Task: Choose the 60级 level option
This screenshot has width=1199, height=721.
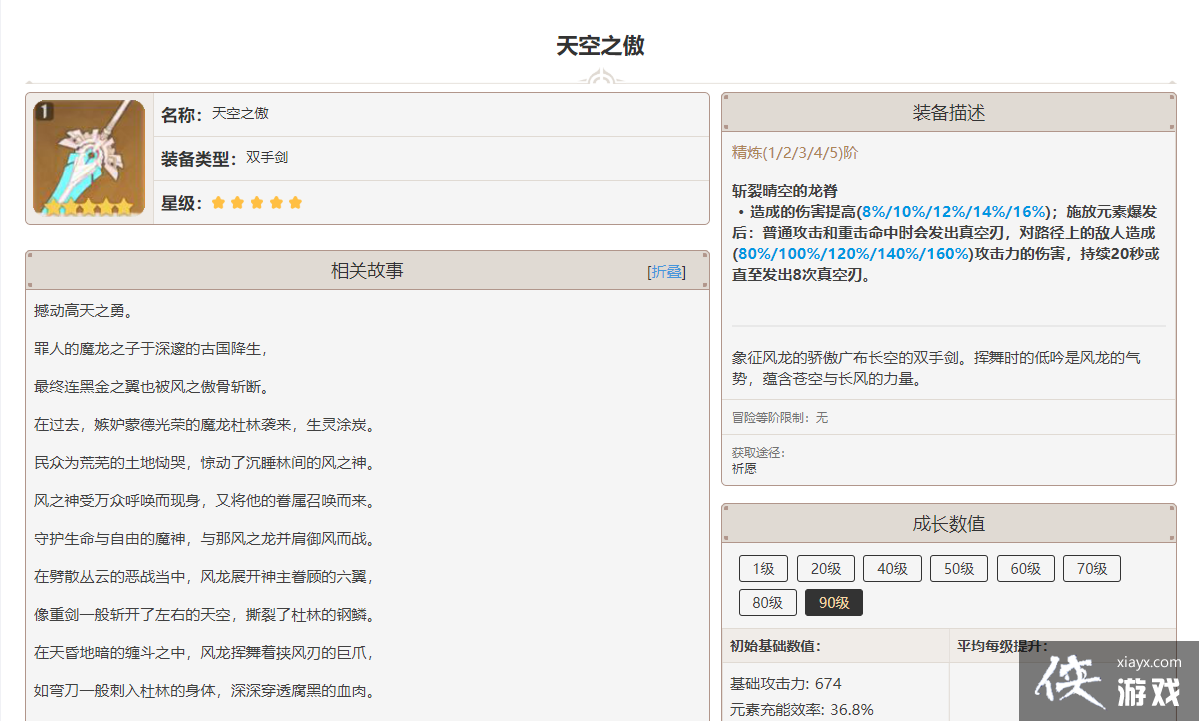Action: [x=1025, y=569]
